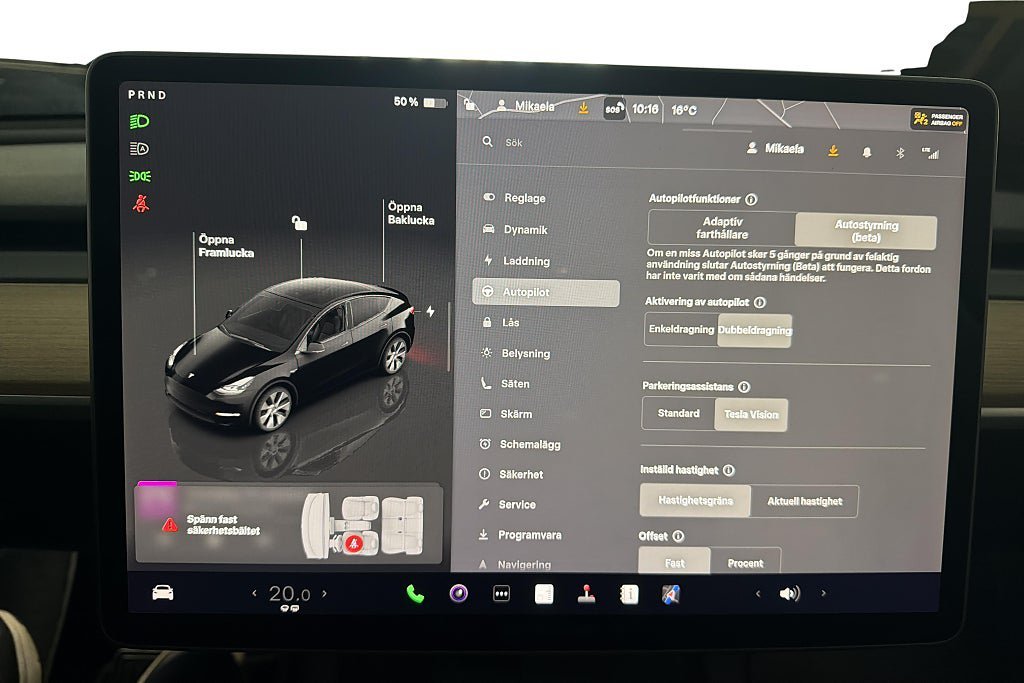1024x683 pixels.
Task: Tap the Bluetooth icon
Action: 900,153
